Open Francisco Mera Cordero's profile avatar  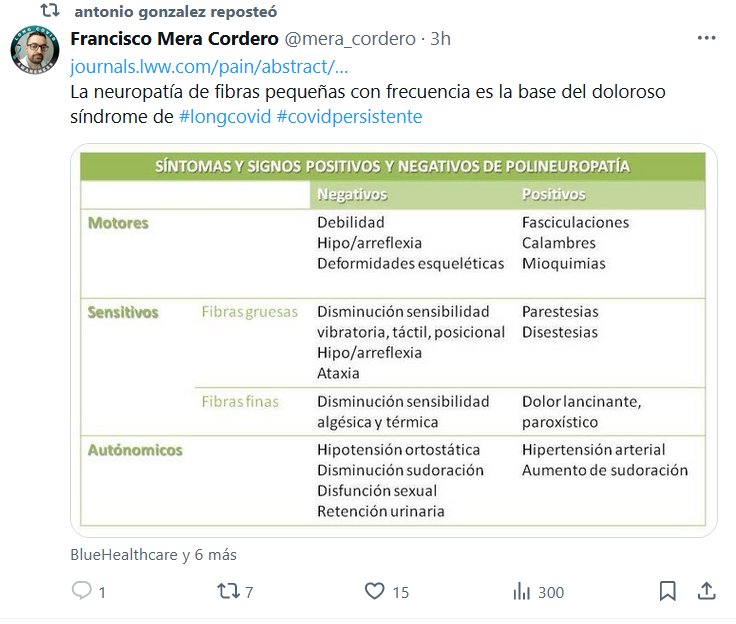[x=35, y=50]
